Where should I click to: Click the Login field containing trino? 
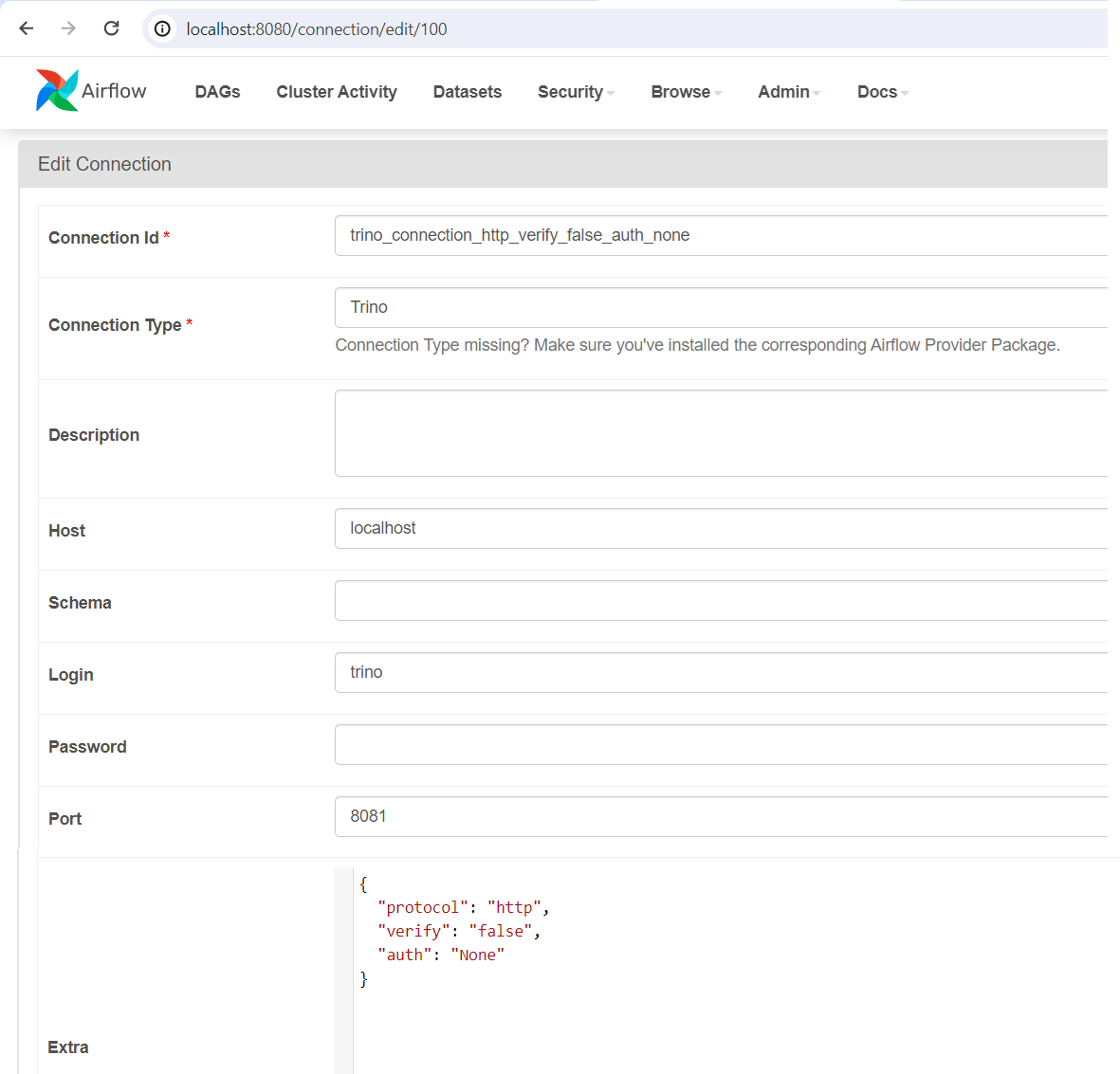point(722,673)
